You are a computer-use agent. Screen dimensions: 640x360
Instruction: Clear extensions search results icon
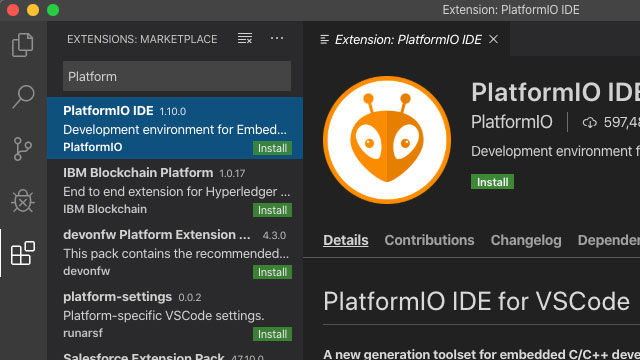point(245,38)
